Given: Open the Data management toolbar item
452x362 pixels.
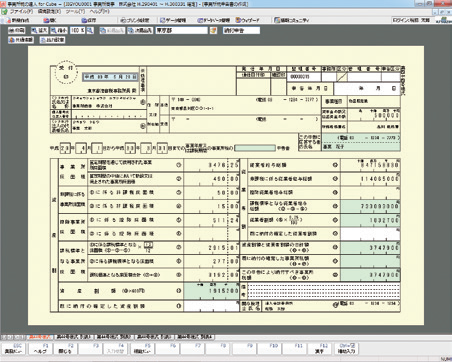Looking at the screenshot, I should click(173, 20).
